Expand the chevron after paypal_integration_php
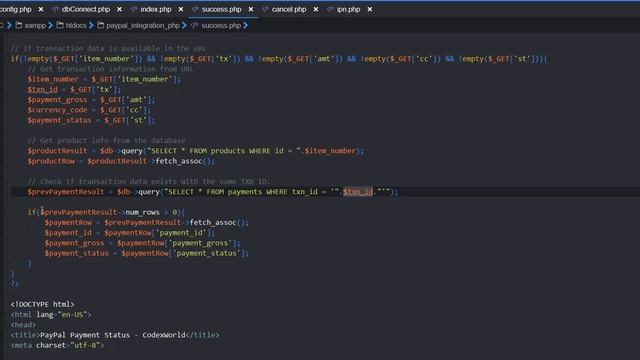This screenshot has height=360, width=640. [x=184, y=25]
